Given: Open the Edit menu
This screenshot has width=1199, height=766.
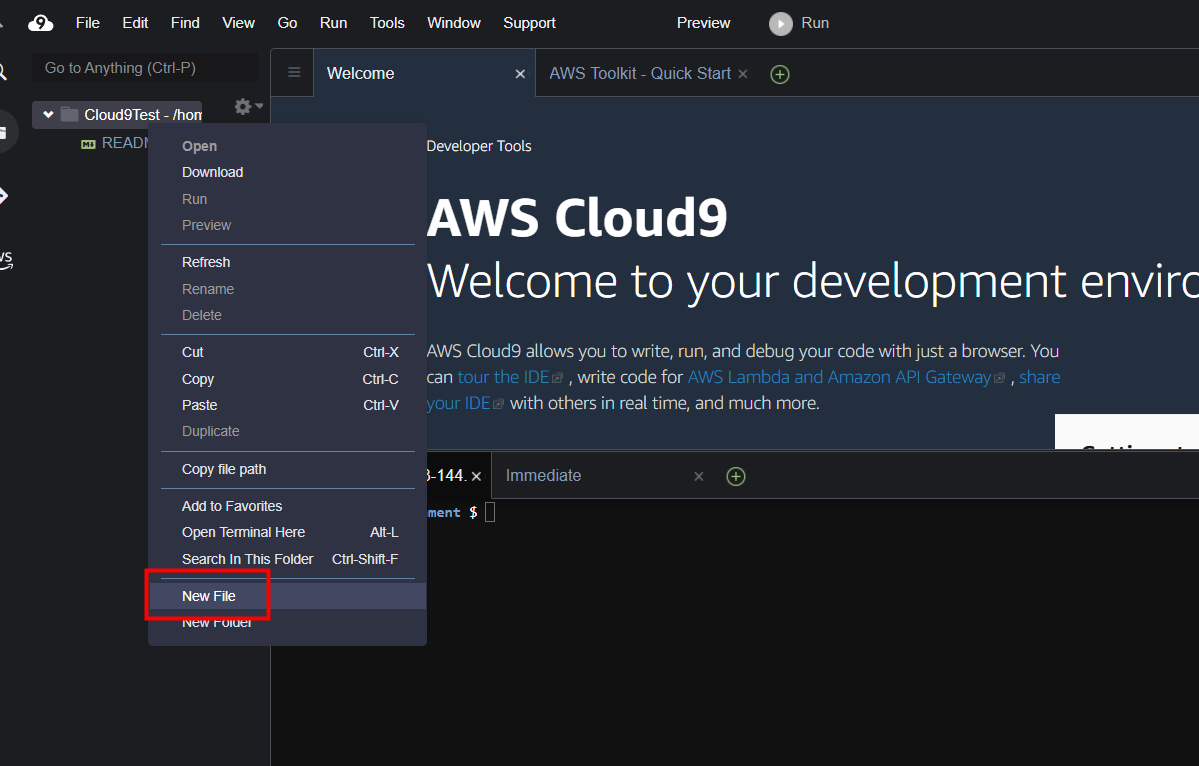Looking at the screenshot, I should pyautogui.click(x=135, y=23).
